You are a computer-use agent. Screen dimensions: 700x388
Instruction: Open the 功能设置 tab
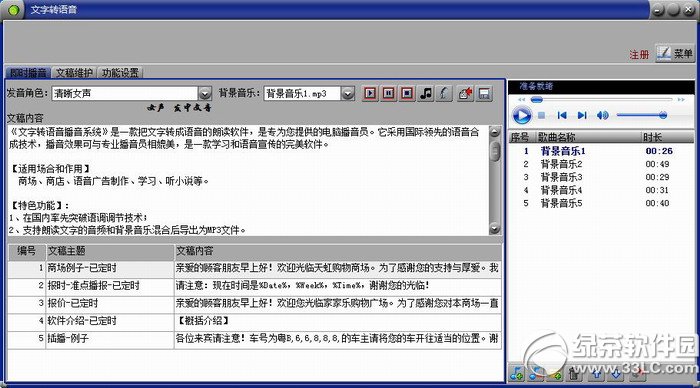(x=120, y=72)
